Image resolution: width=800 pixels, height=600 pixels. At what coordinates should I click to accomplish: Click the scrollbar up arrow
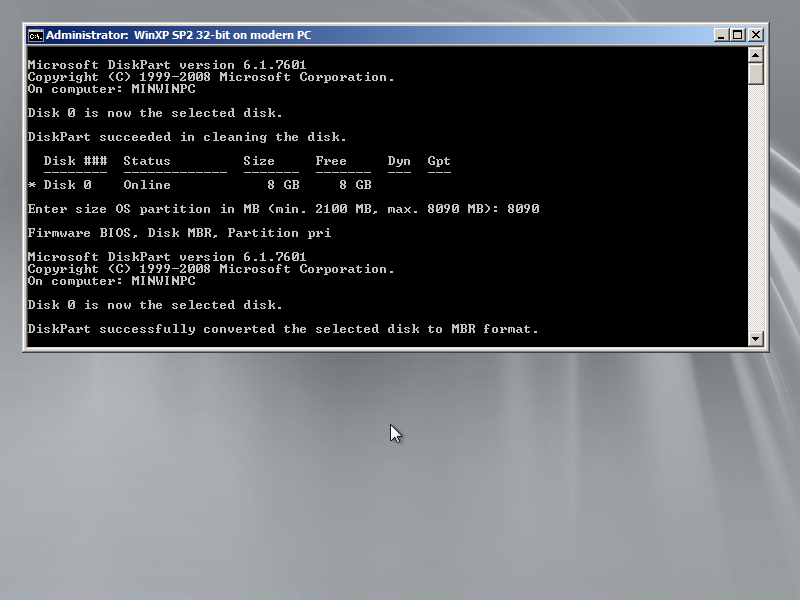click(756, 55)
